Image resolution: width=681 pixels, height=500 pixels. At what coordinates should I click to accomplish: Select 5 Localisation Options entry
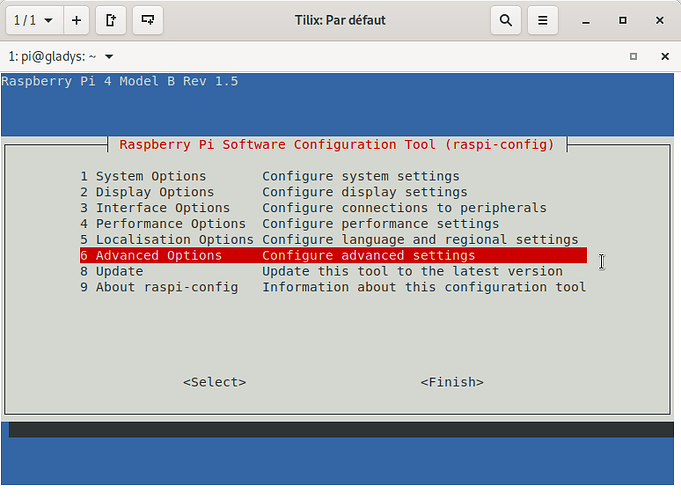click(x=333, y=240)
